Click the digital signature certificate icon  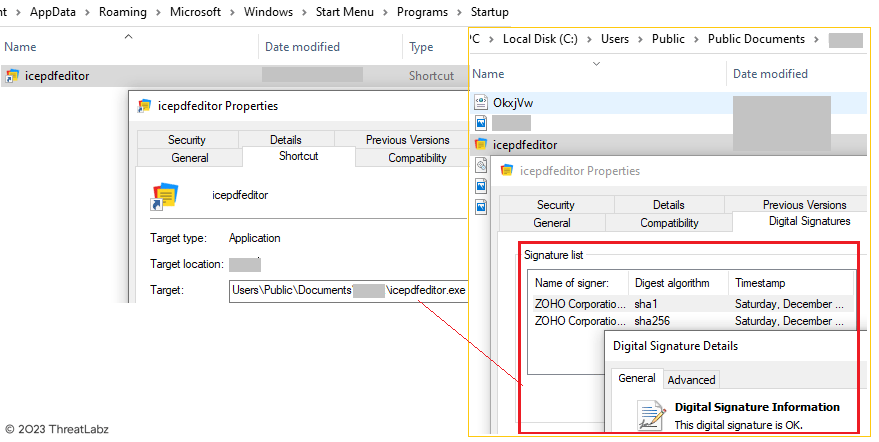point(652,414)
